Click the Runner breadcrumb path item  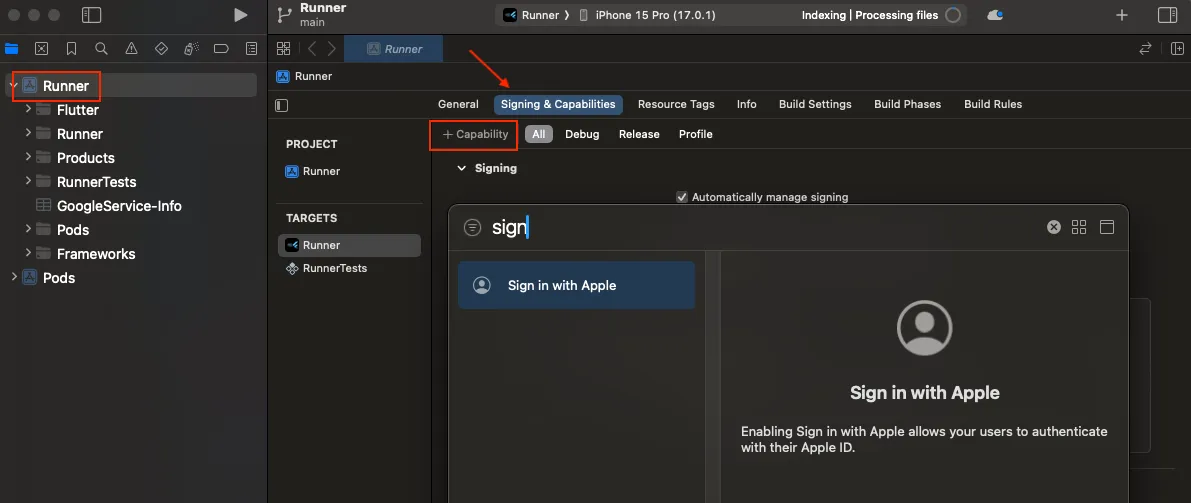click(x=305, y=76)
